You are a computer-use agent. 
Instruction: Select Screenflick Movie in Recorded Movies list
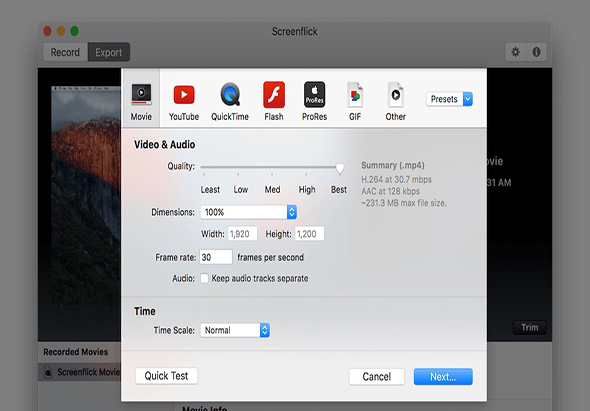click(x=79, y=372)
